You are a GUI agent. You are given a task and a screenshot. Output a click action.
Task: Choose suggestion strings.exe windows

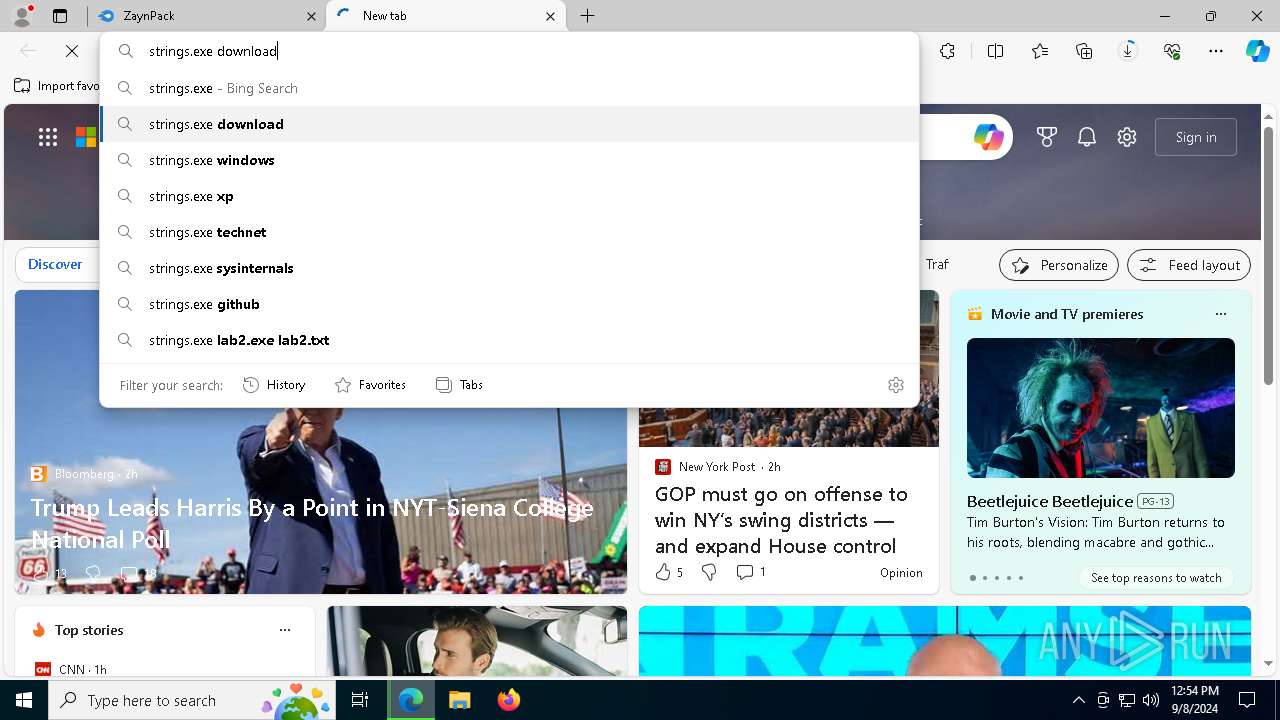tap(509, 160)
